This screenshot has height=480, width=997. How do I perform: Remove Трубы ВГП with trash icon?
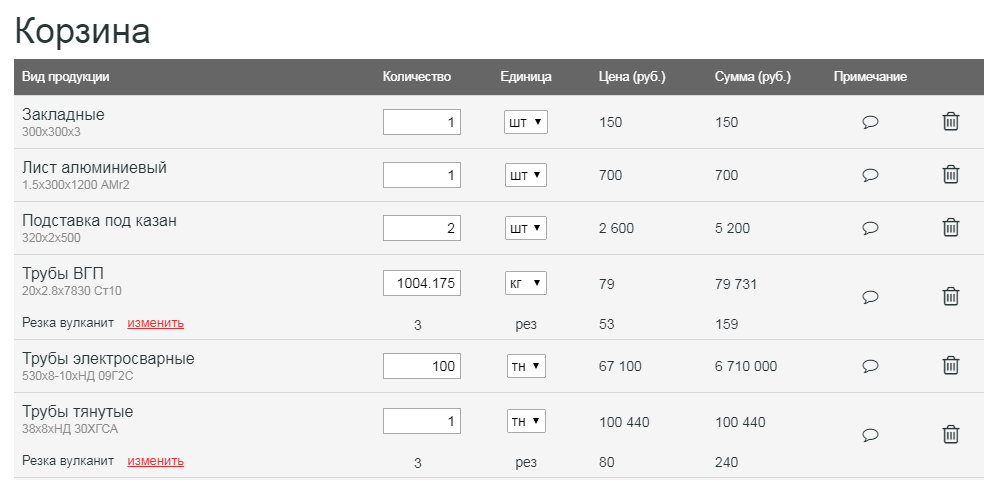click(951, 296)
